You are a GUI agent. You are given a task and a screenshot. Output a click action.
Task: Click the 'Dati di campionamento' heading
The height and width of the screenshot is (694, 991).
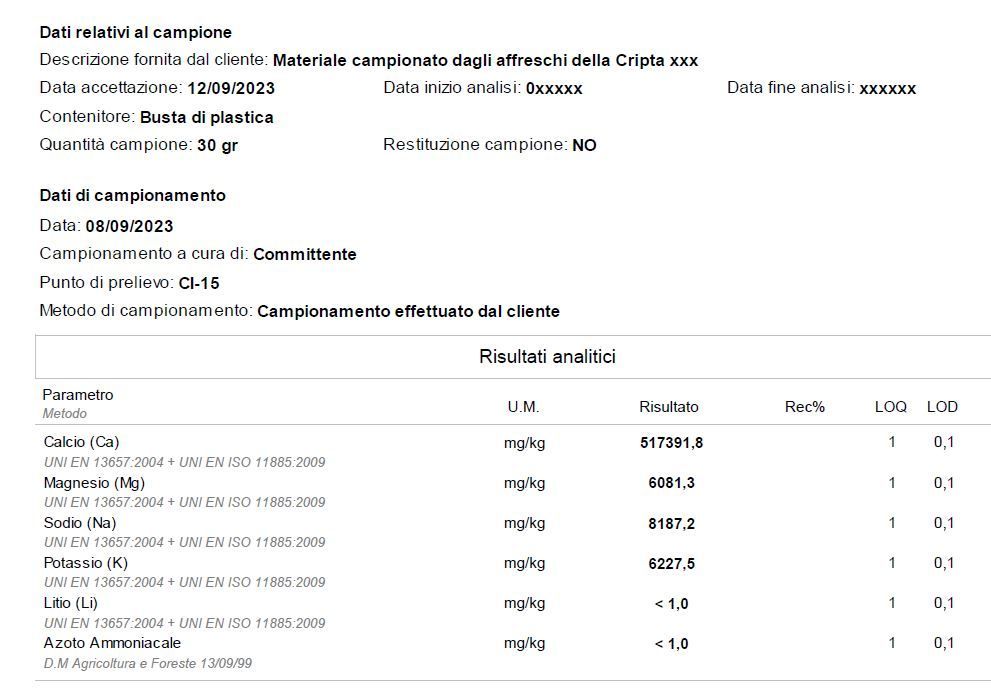coord(132,196)
